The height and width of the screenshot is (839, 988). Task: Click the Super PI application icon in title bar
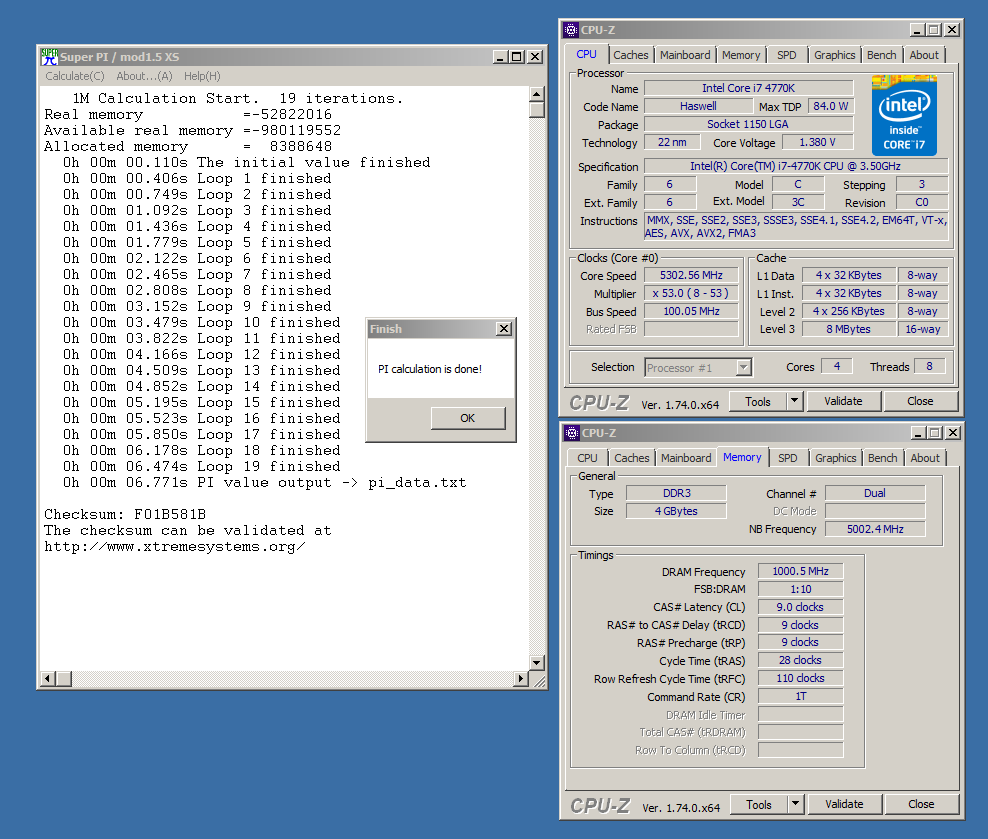point(49,57)
